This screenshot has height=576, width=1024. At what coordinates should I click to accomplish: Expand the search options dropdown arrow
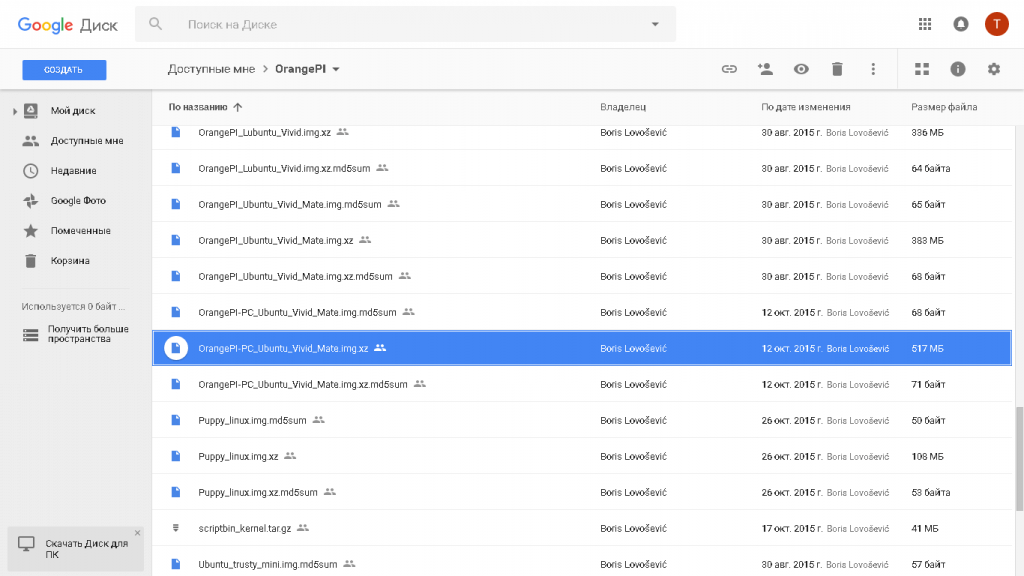tap(655, 24)
